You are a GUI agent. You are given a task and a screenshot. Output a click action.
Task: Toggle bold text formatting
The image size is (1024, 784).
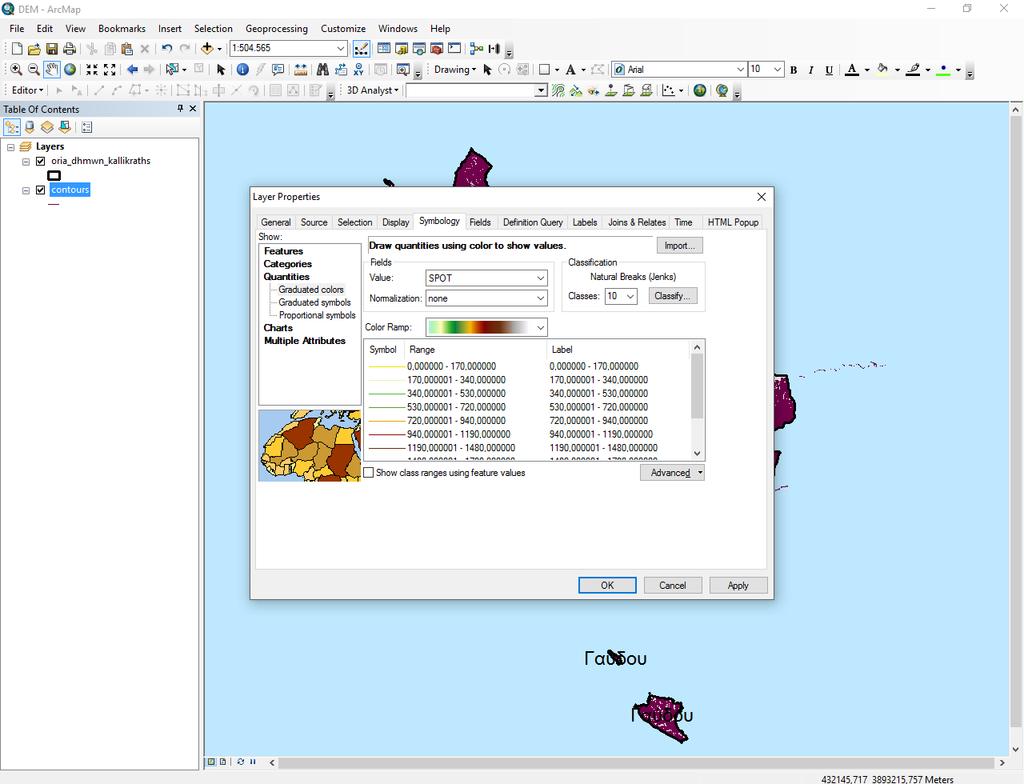pyautogui.click(x=793, y=70)
